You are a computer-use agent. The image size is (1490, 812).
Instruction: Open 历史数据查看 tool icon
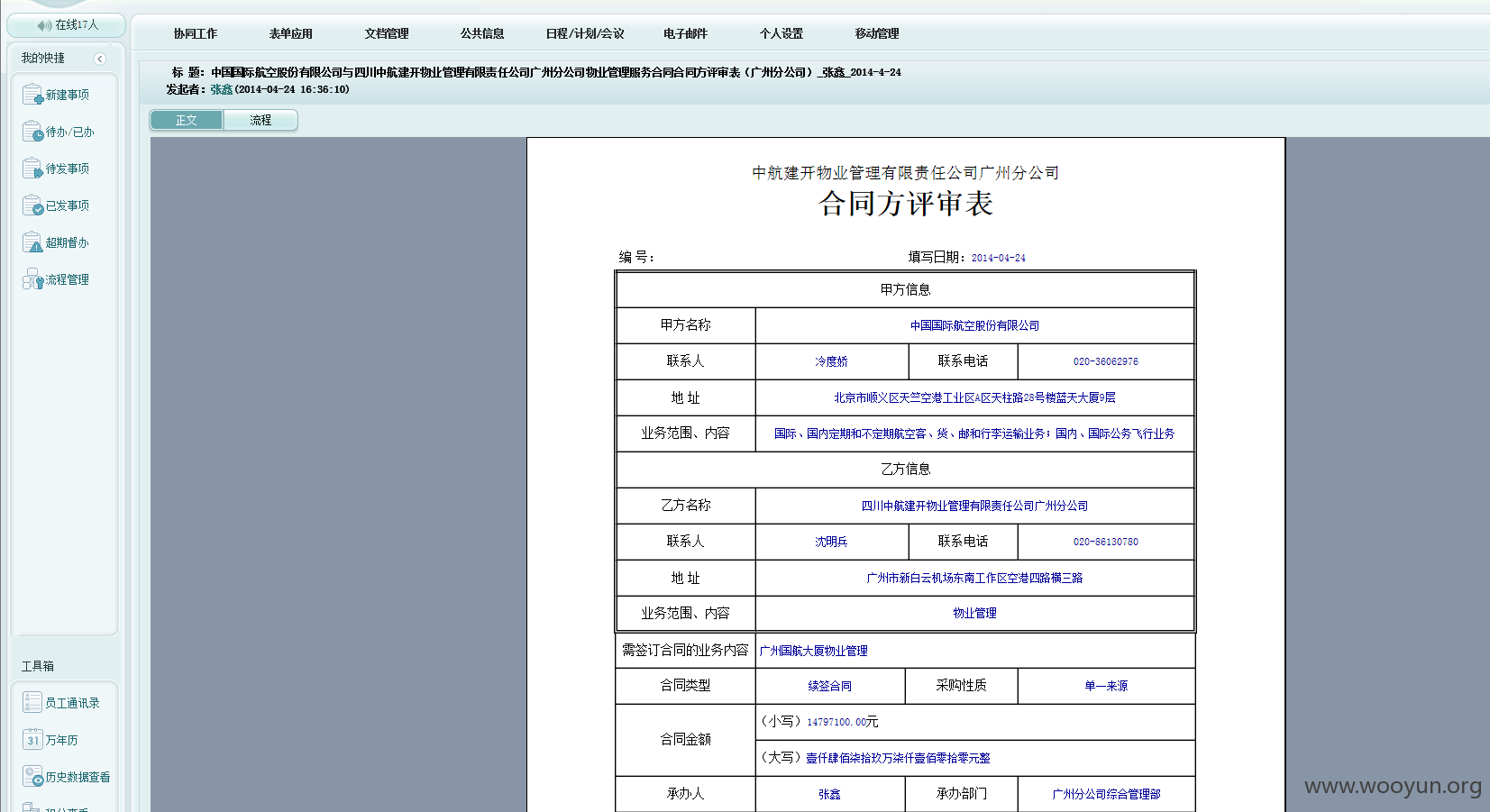32,777
